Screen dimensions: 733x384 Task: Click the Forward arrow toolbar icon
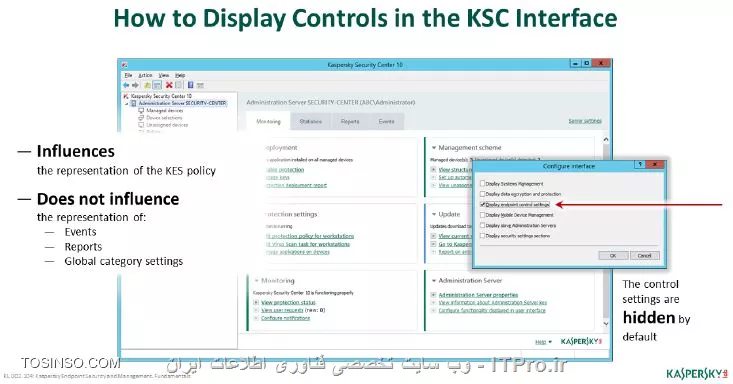[136, 85]
